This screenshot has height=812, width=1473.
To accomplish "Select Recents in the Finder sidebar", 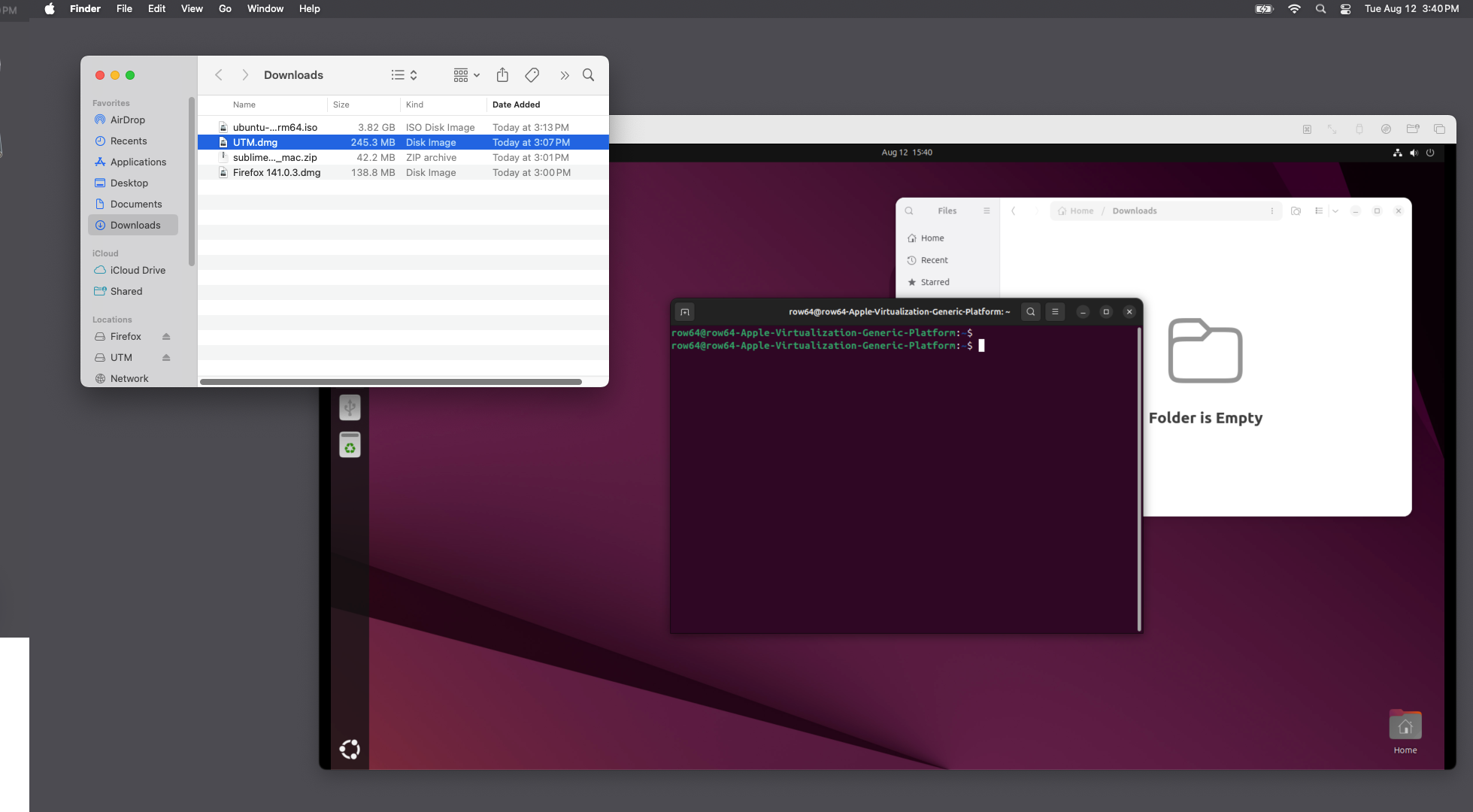I will pyautogui.click(x=128, y=141).
